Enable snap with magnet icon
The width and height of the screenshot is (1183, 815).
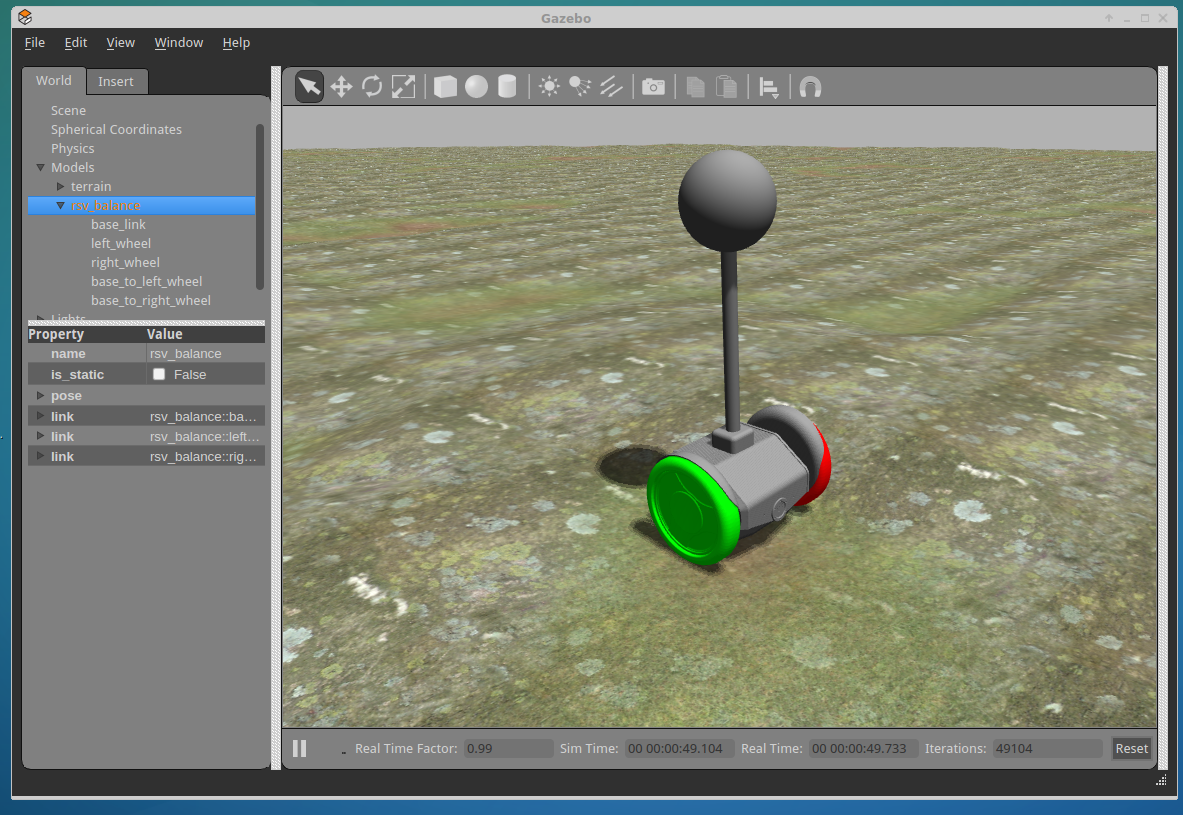pyautogui.click(x=810, y=87)
